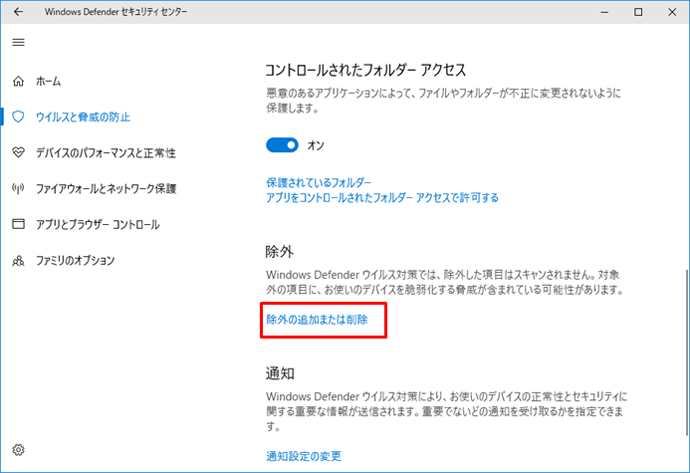690x473 pixels.
Task: Click アプリをコントロールされたフォルダー アクセスで許可する link
Action: pyautogui.click(x=382, y=198)
